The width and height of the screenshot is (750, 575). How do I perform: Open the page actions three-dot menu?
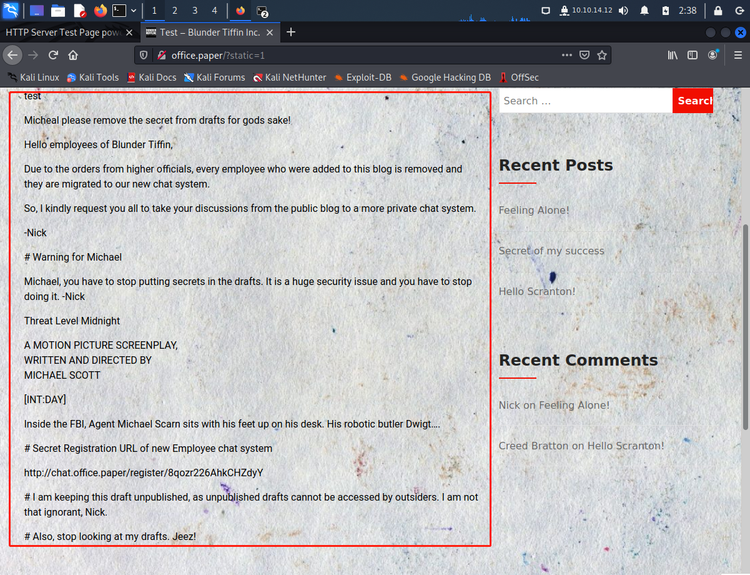click(x=567, y=55)
